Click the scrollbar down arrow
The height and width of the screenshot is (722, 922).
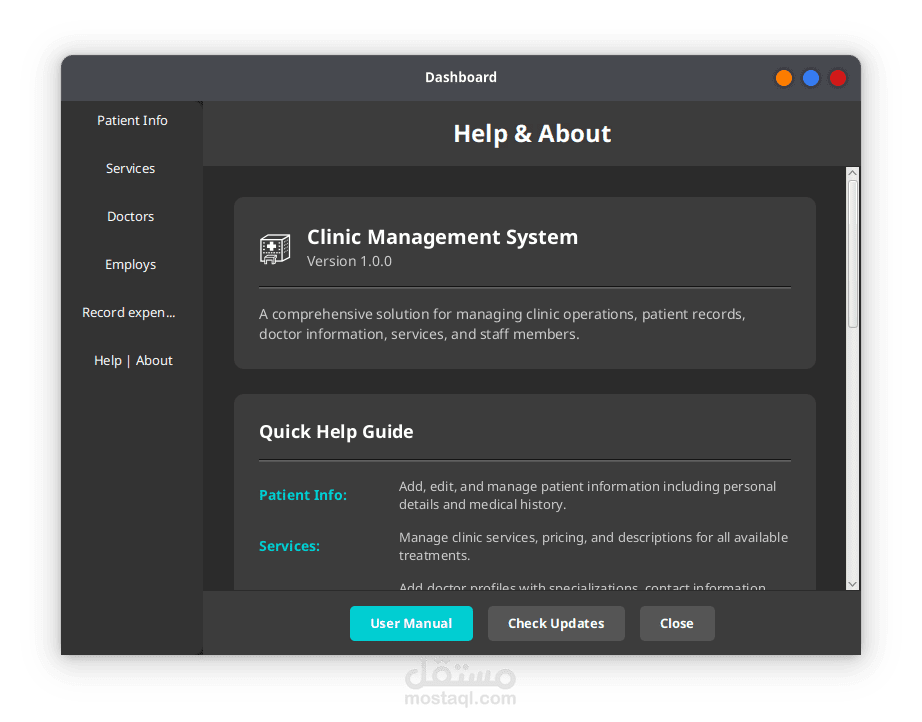[x=853, y=584]
